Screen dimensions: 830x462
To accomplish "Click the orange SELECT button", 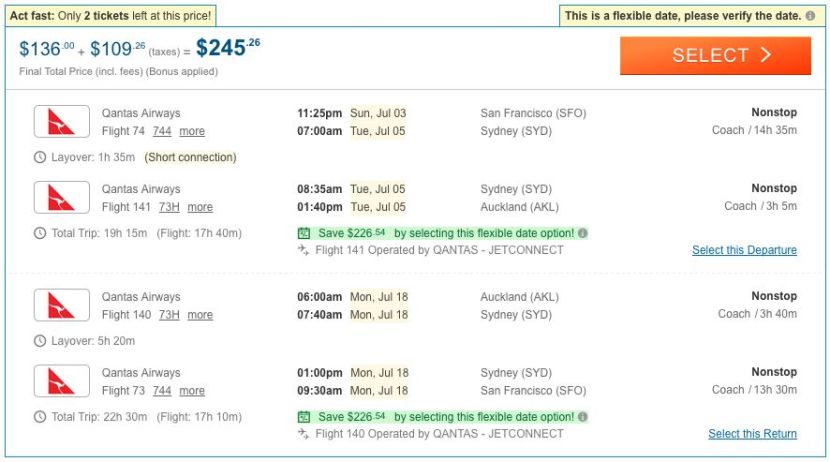I will coord(715,55).
